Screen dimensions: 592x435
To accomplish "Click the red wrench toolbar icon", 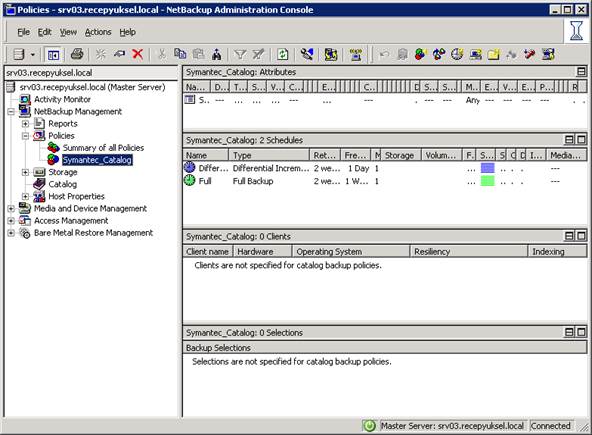I will 530,54.
